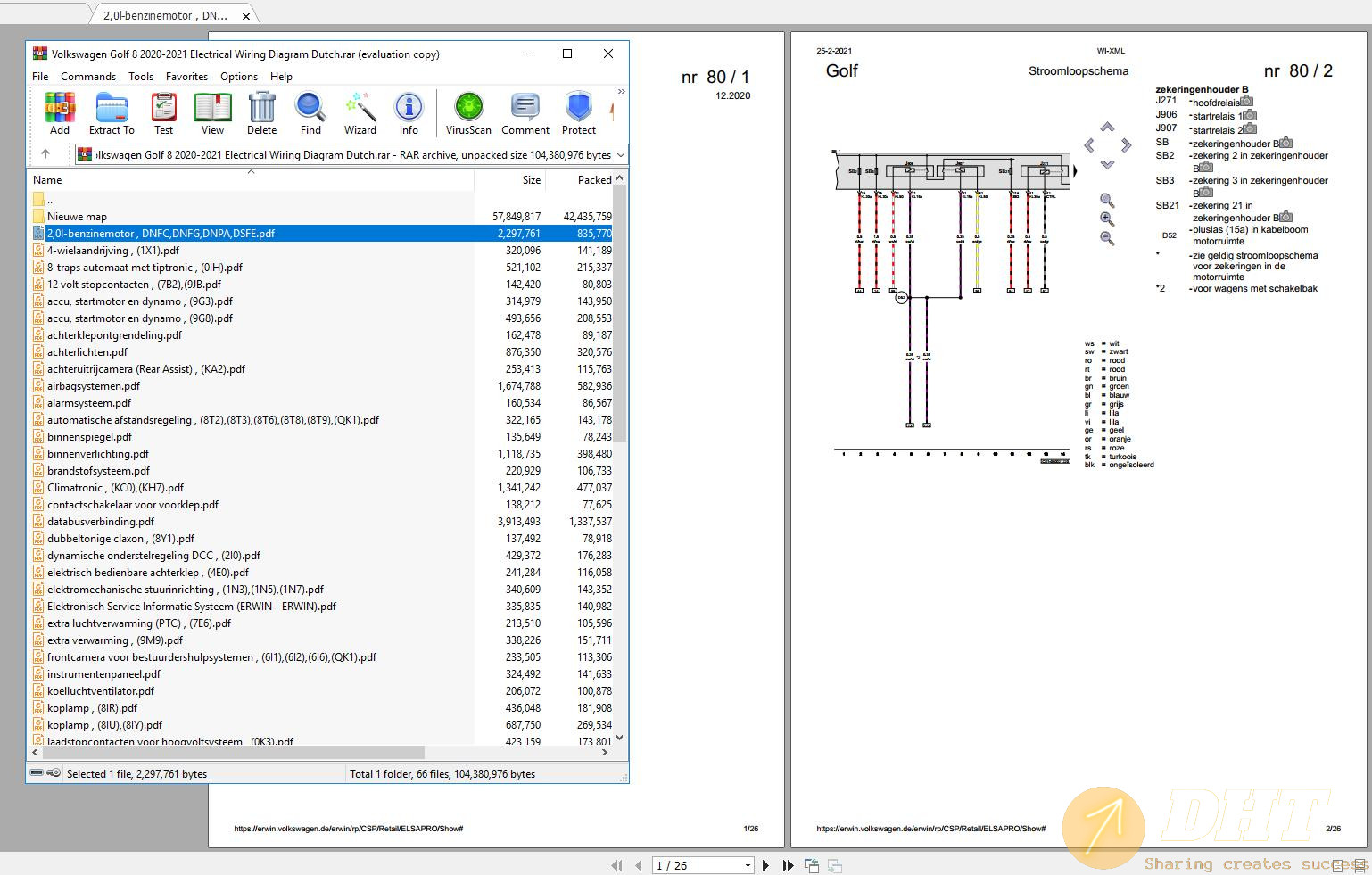
Task: Open the Tools menu
Action: 141,77
